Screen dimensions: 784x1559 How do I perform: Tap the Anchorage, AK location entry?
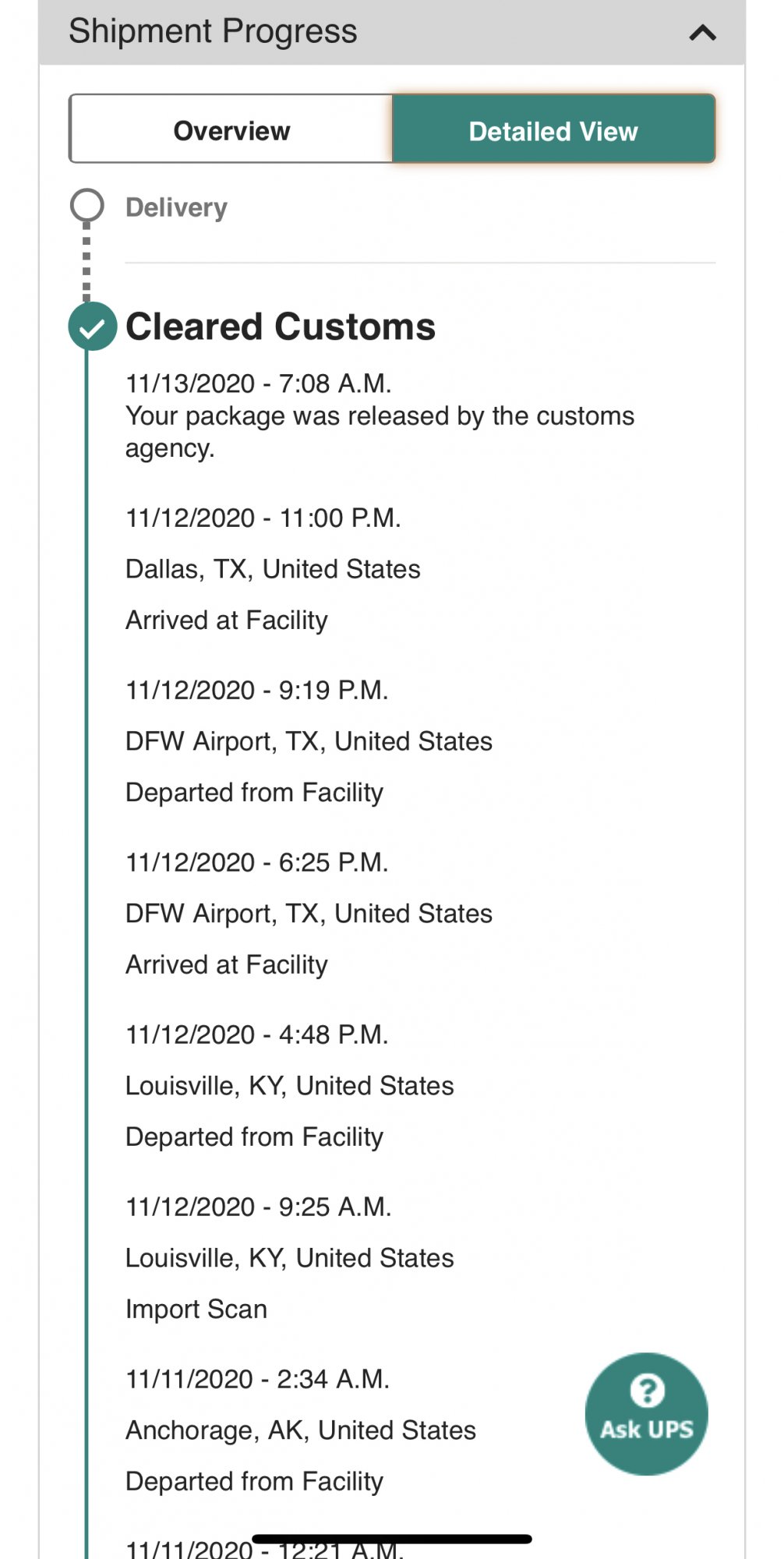tap(301, 1430)
